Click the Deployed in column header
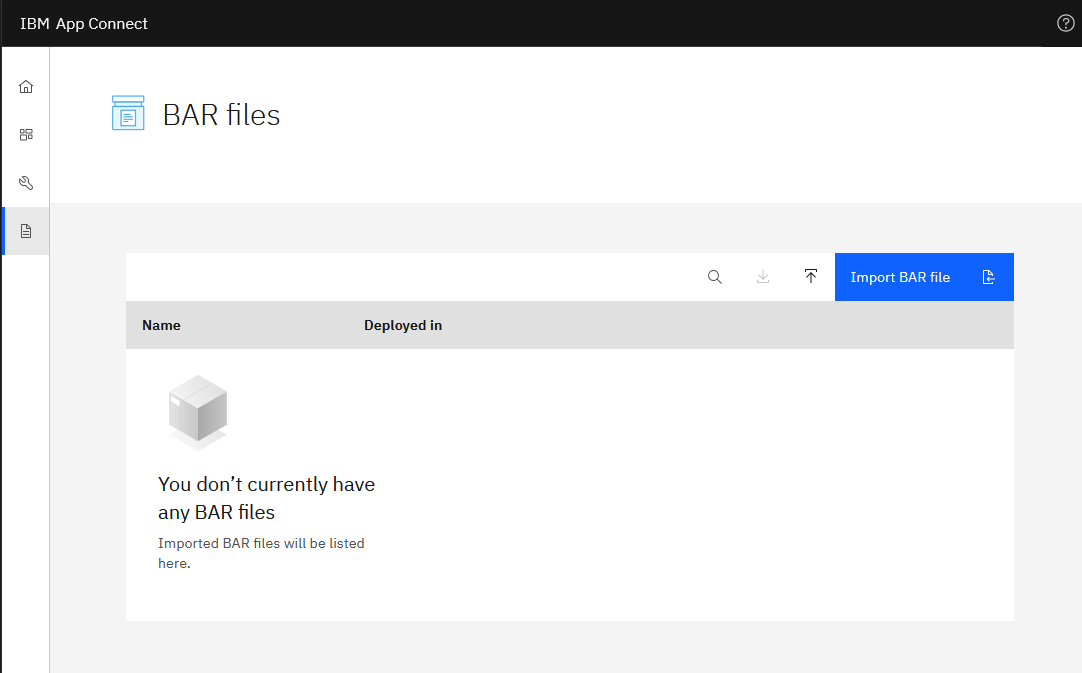Screen dimensions: 1082x673 403,325
